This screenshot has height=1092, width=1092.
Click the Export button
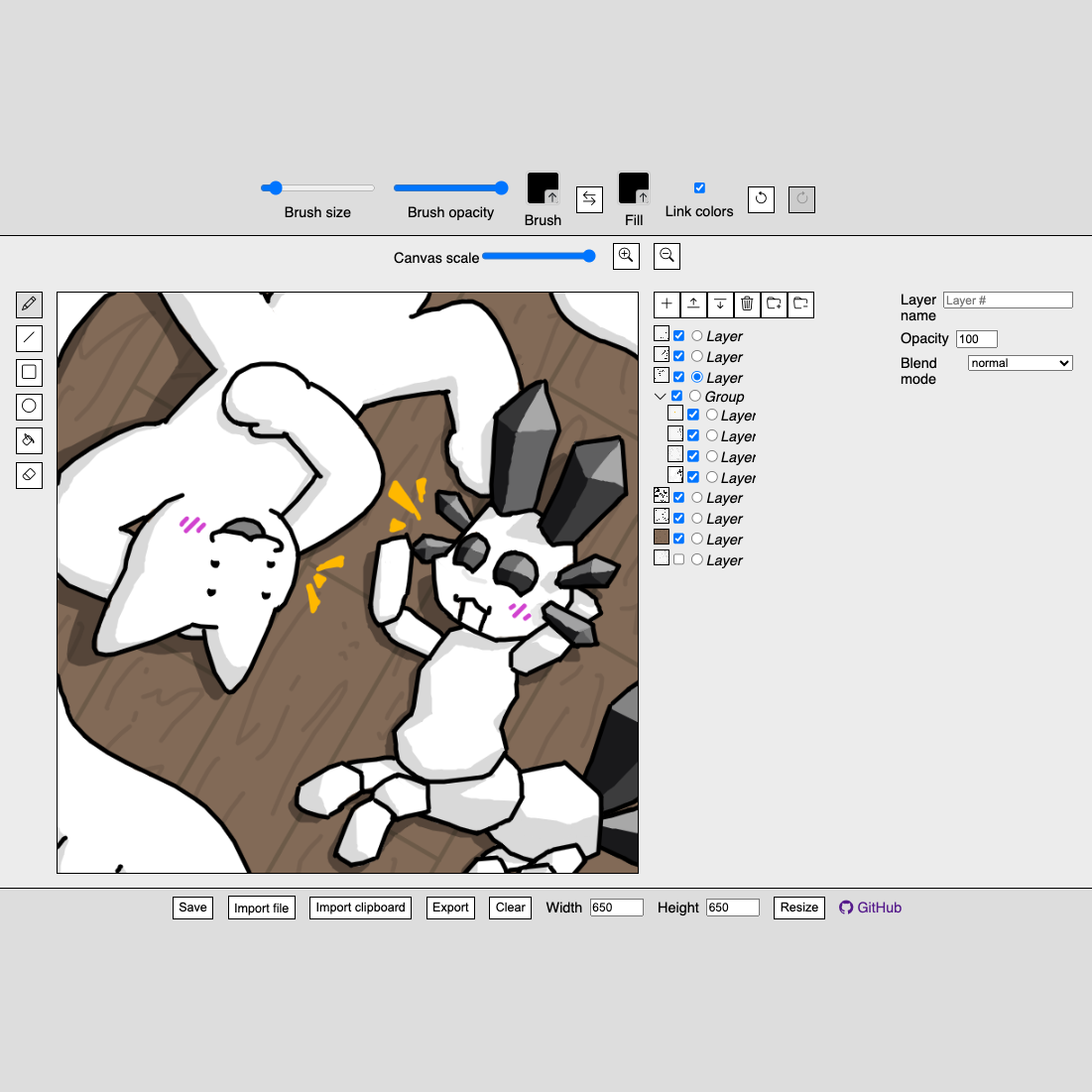(450, 908)
